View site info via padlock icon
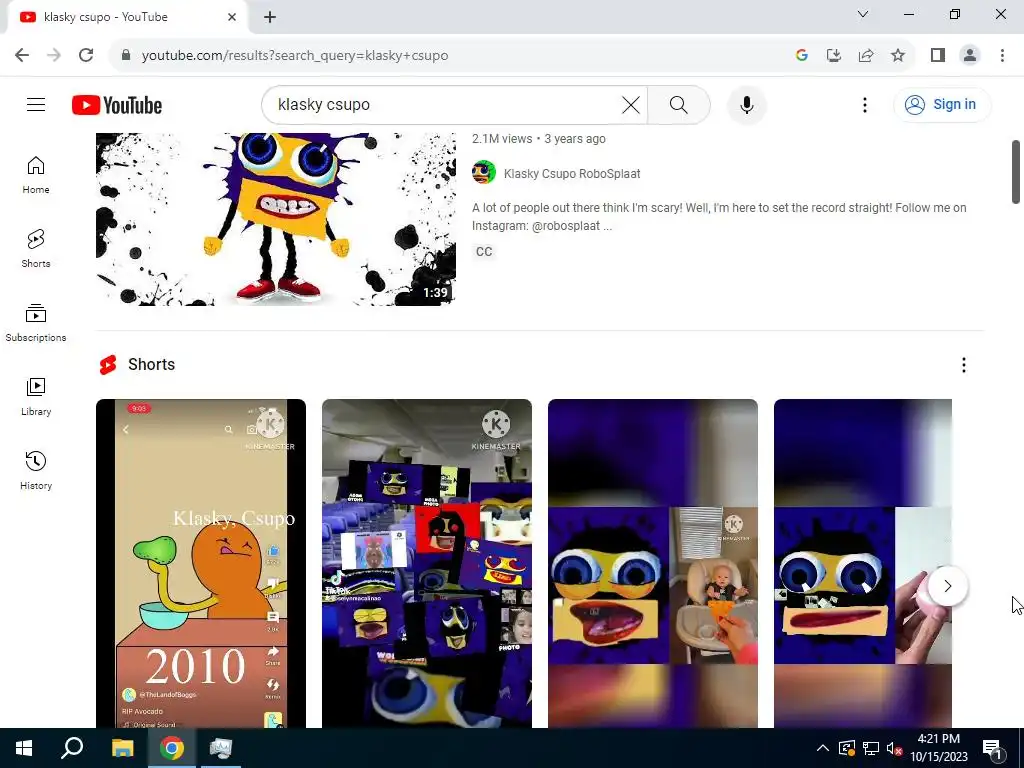Screen dimensions: 1024x768 click(126, 56)
